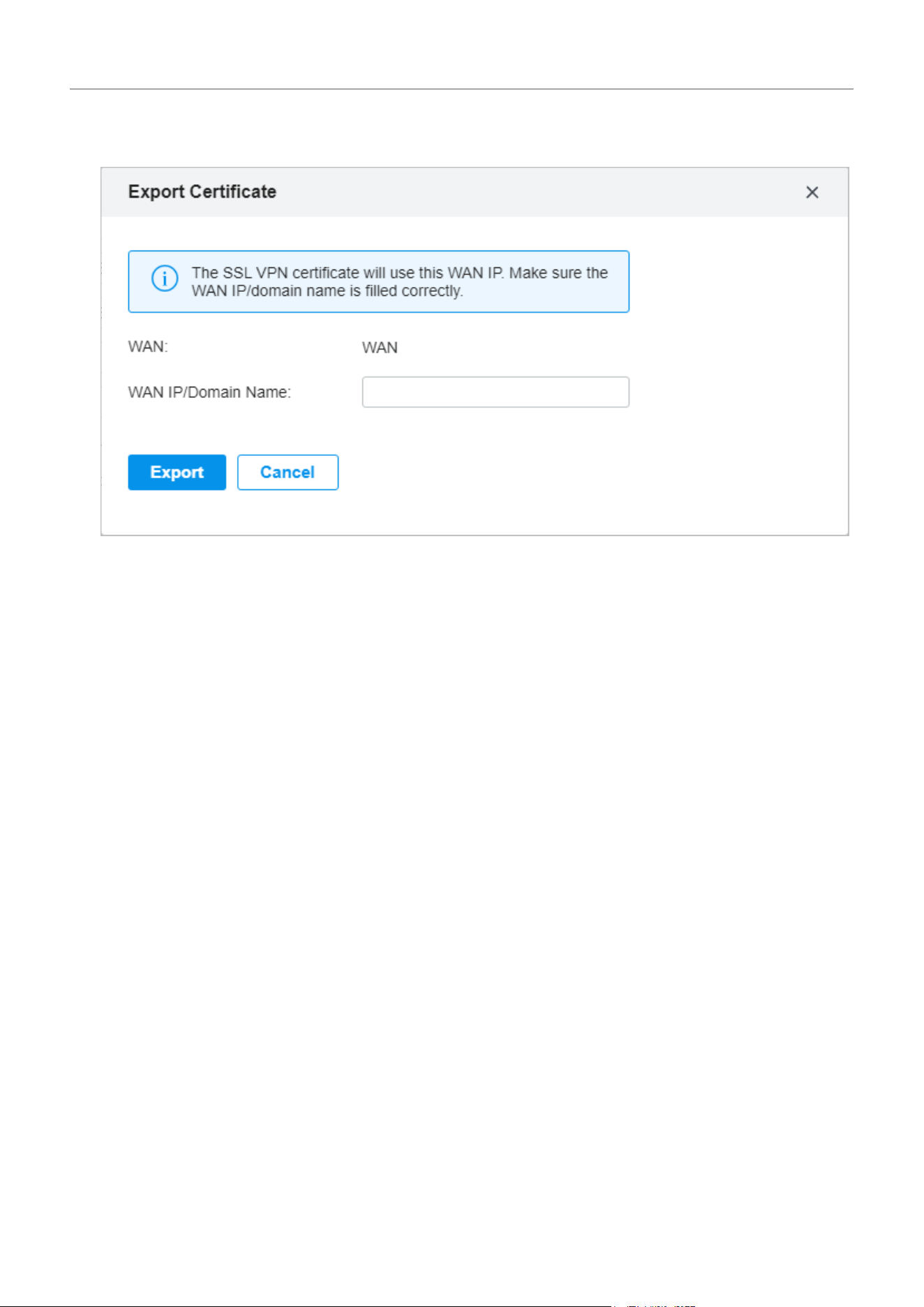The image size is (924, 1307).
Task: Click the blue info circle icon
Action: [165, 279]
